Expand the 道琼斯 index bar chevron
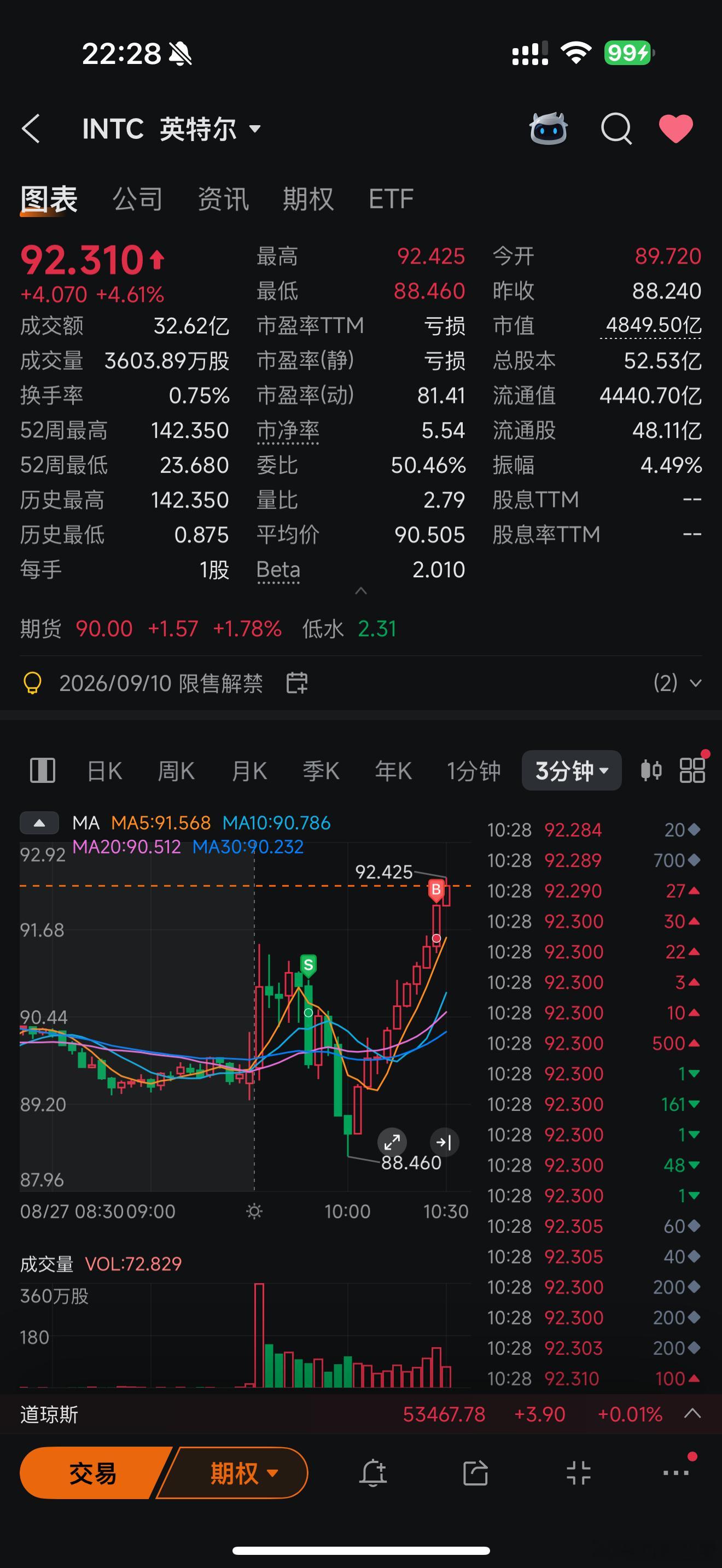 [693, 1413]
